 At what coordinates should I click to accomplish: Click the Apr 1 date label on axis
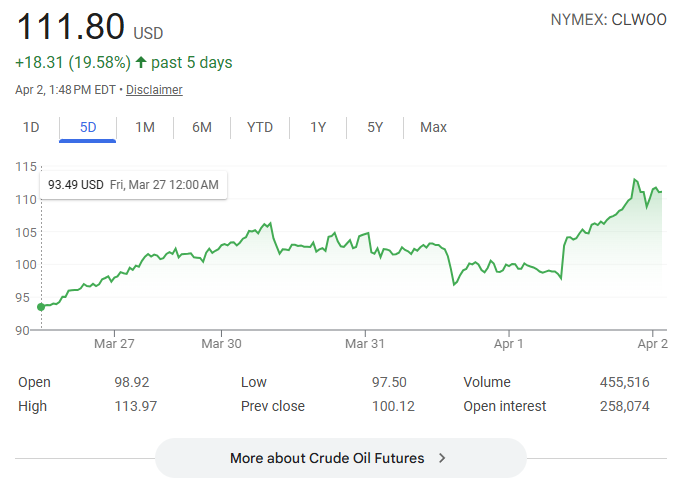click(x=509, y=343)
